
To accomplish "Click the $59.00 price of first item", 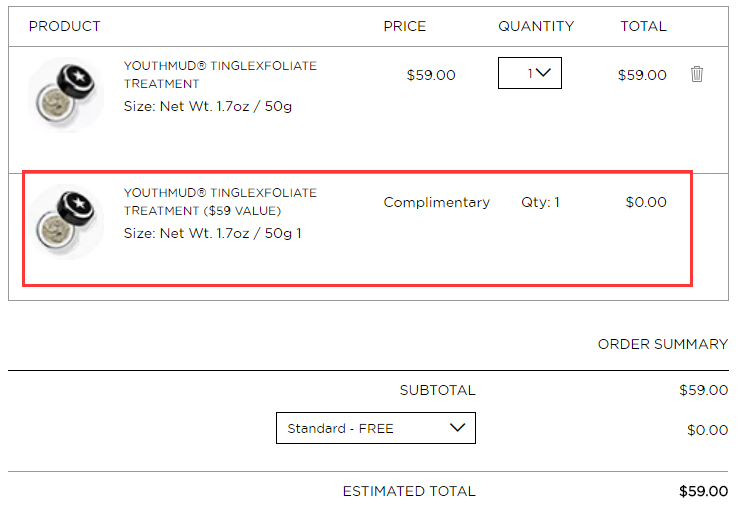I will (431, 75).
